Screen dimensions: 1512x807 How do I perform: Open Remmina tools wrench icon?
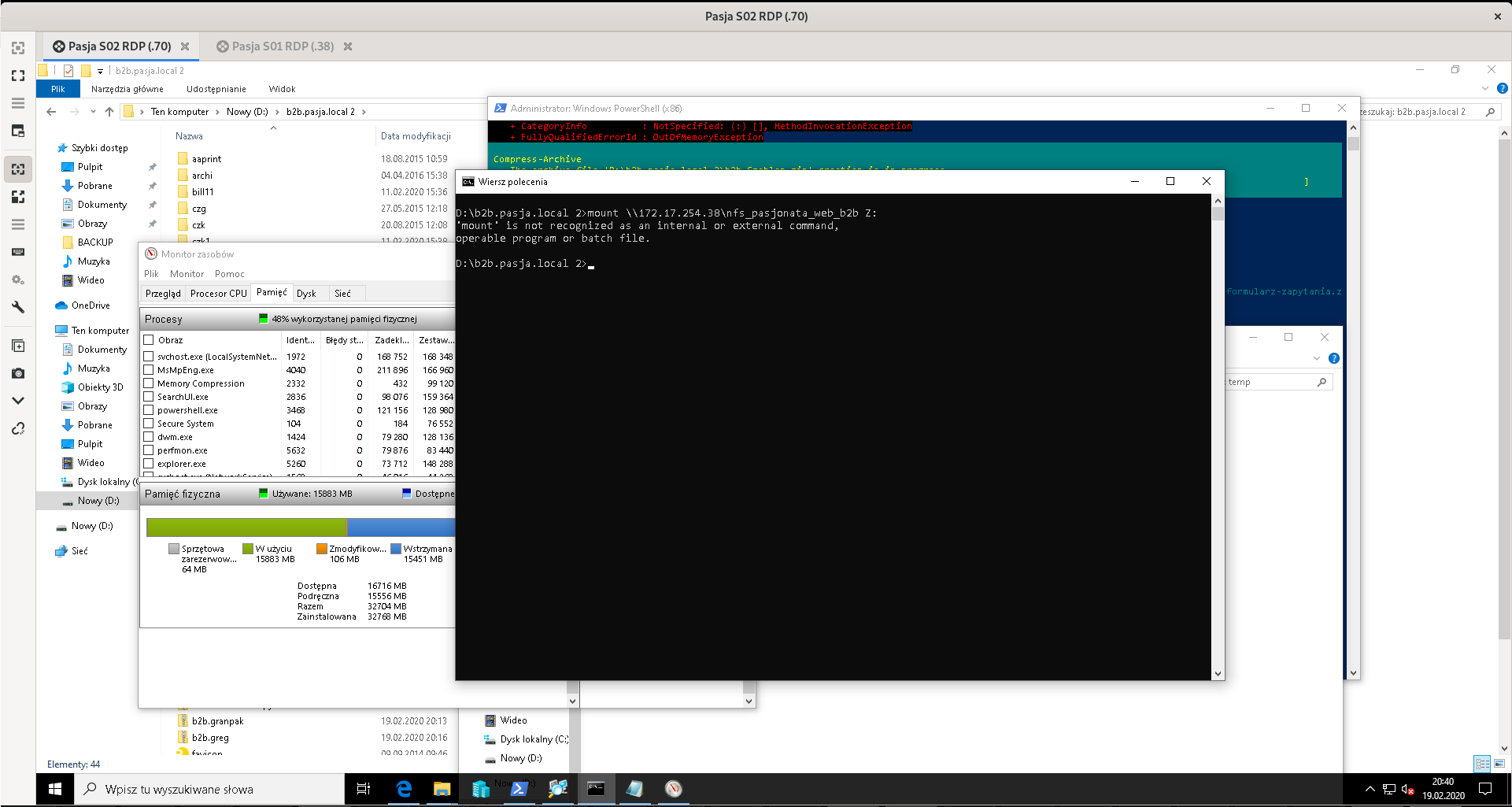[x=18, y=307]
